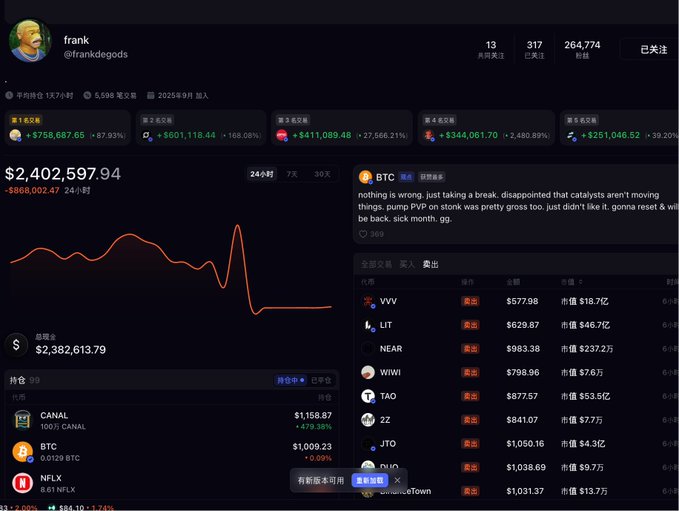Viewport: 679px width, 511px height.
Task: Click the JTO token icon in trades
Action: pos(368,444)
